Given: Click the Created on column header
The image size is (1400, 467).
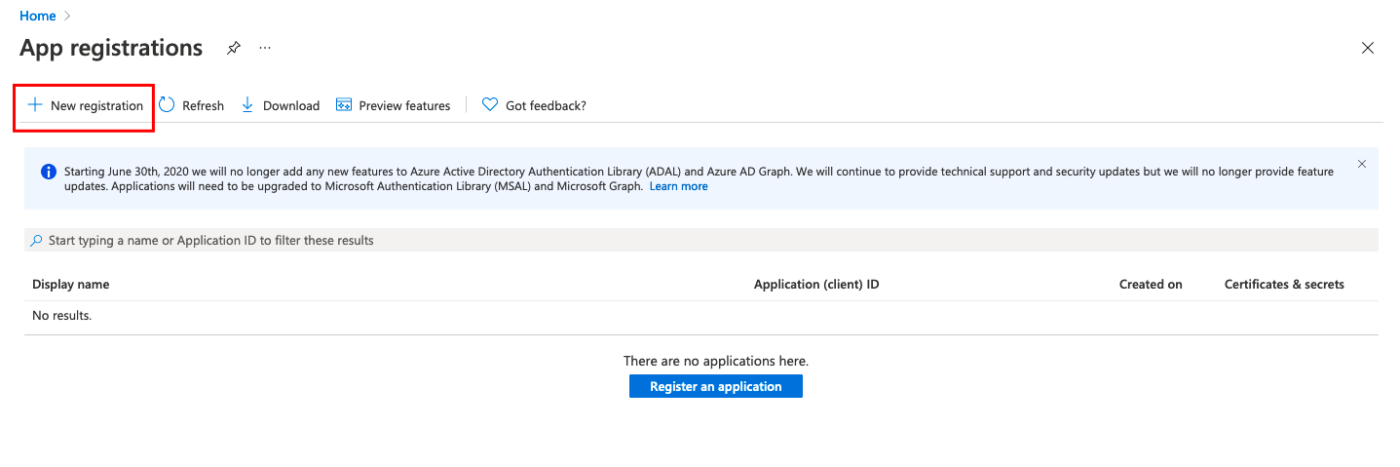Looking at the screenshot, I should 1150,284.
